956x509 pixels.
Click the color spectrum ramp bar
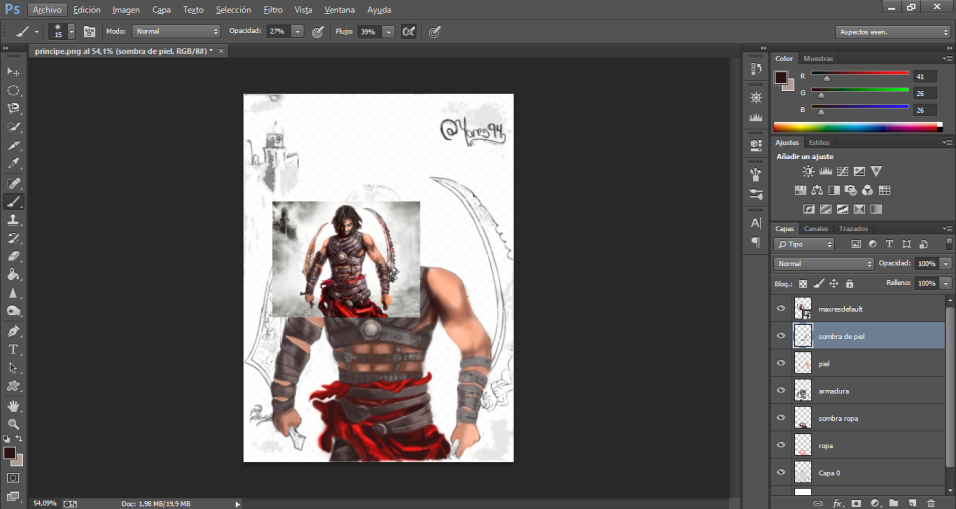tap(856, 126)
